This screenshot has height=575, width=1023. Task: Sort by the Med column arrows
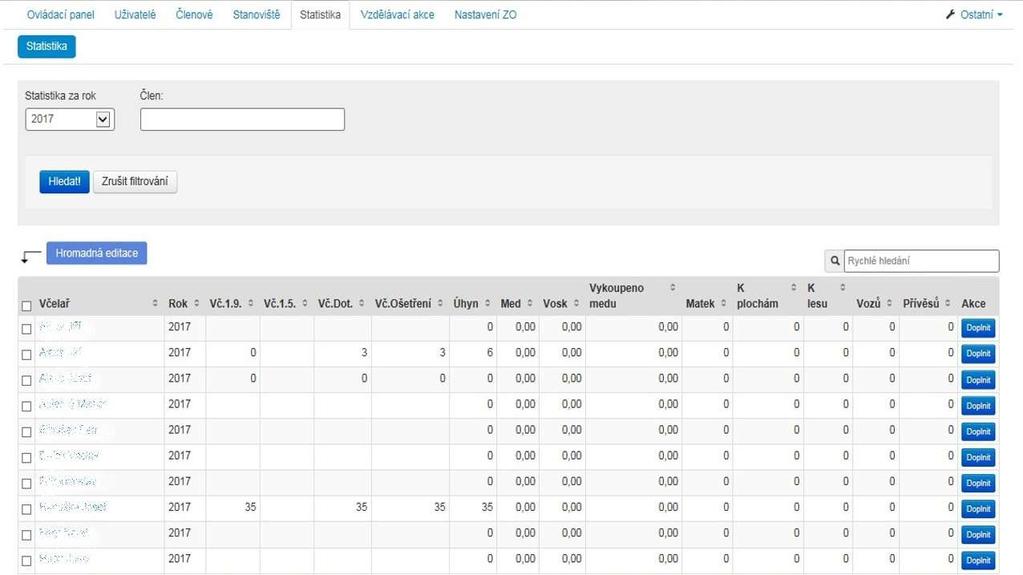click(x=530, y=303)
